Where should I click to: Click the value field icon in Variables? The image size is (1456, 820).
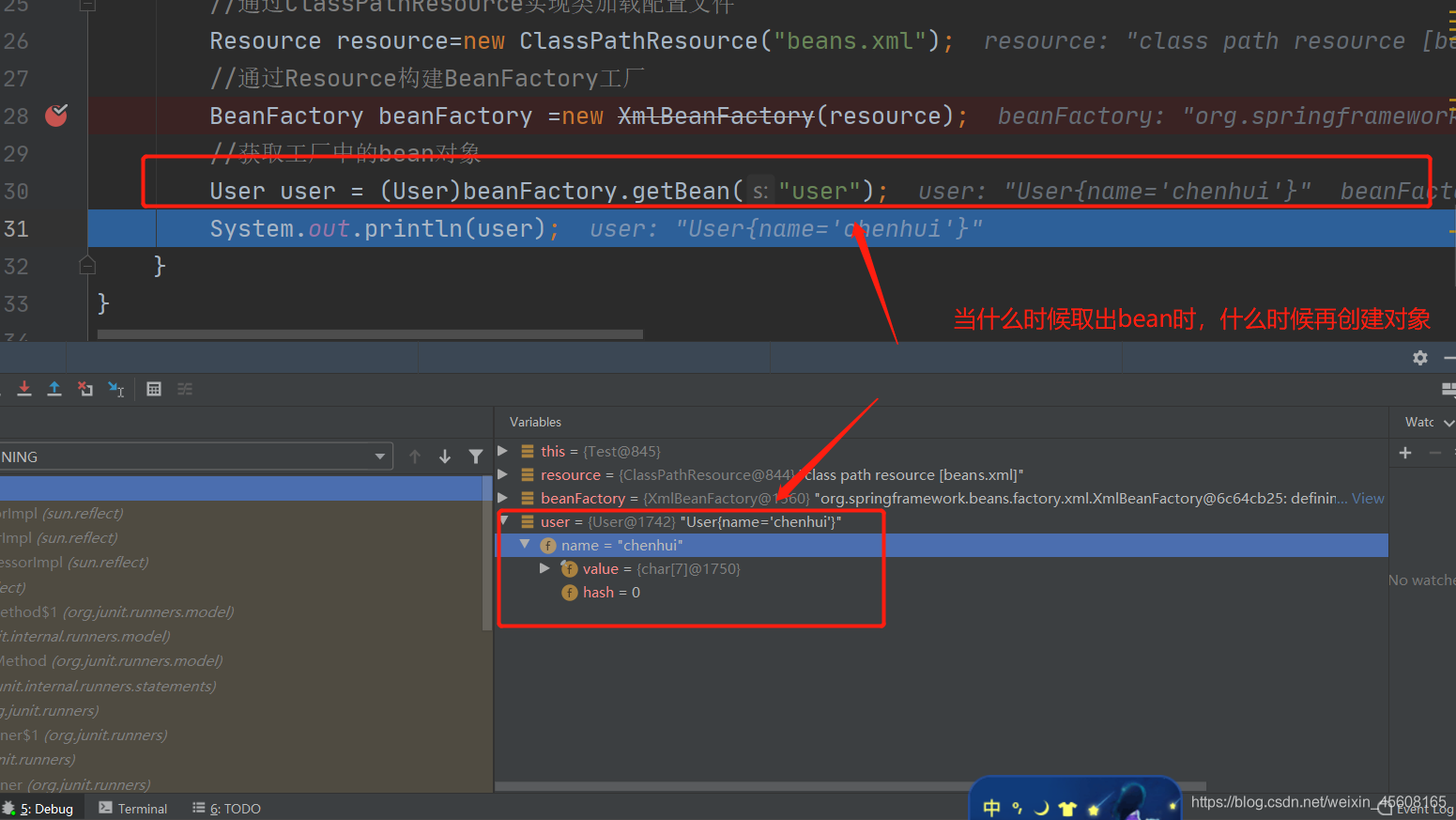click(569, 569)
